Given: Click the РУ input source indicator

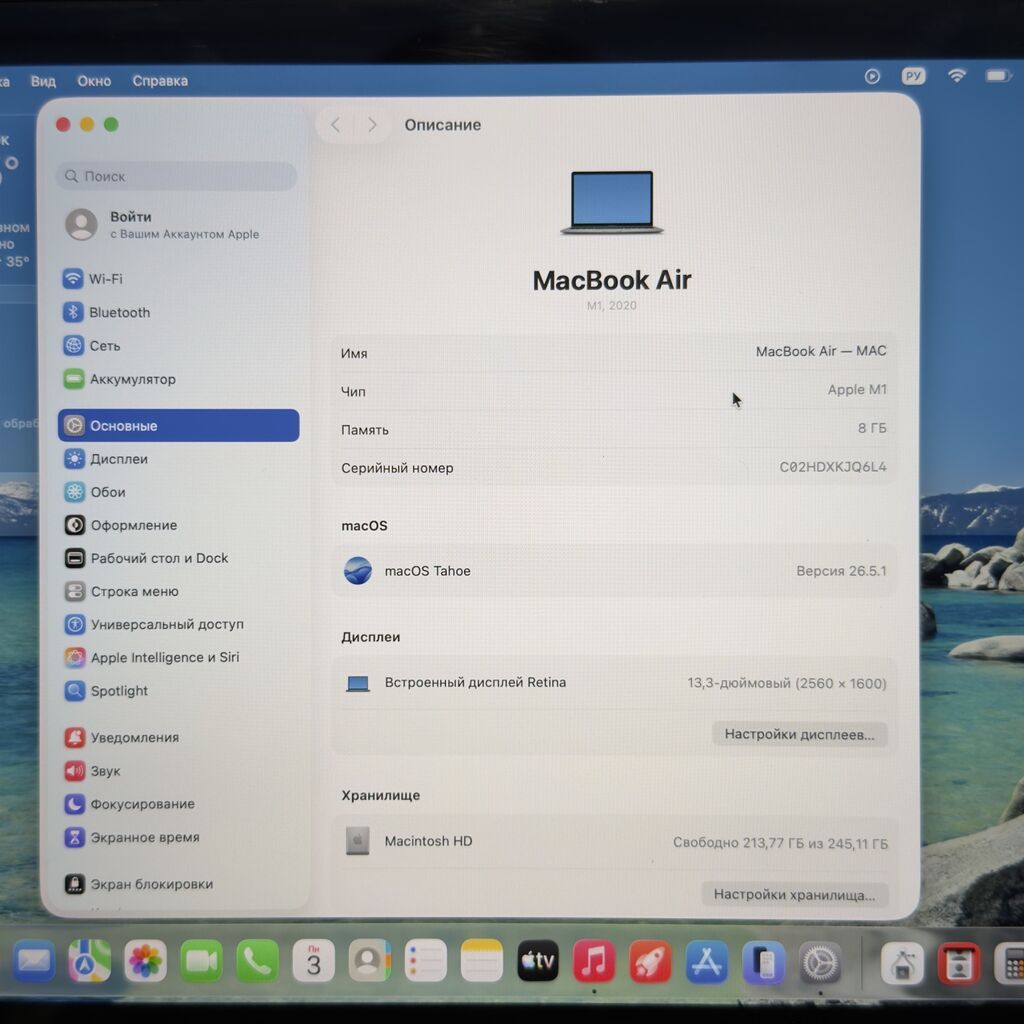Looking at the screenshot, I should tap(914, 76).
